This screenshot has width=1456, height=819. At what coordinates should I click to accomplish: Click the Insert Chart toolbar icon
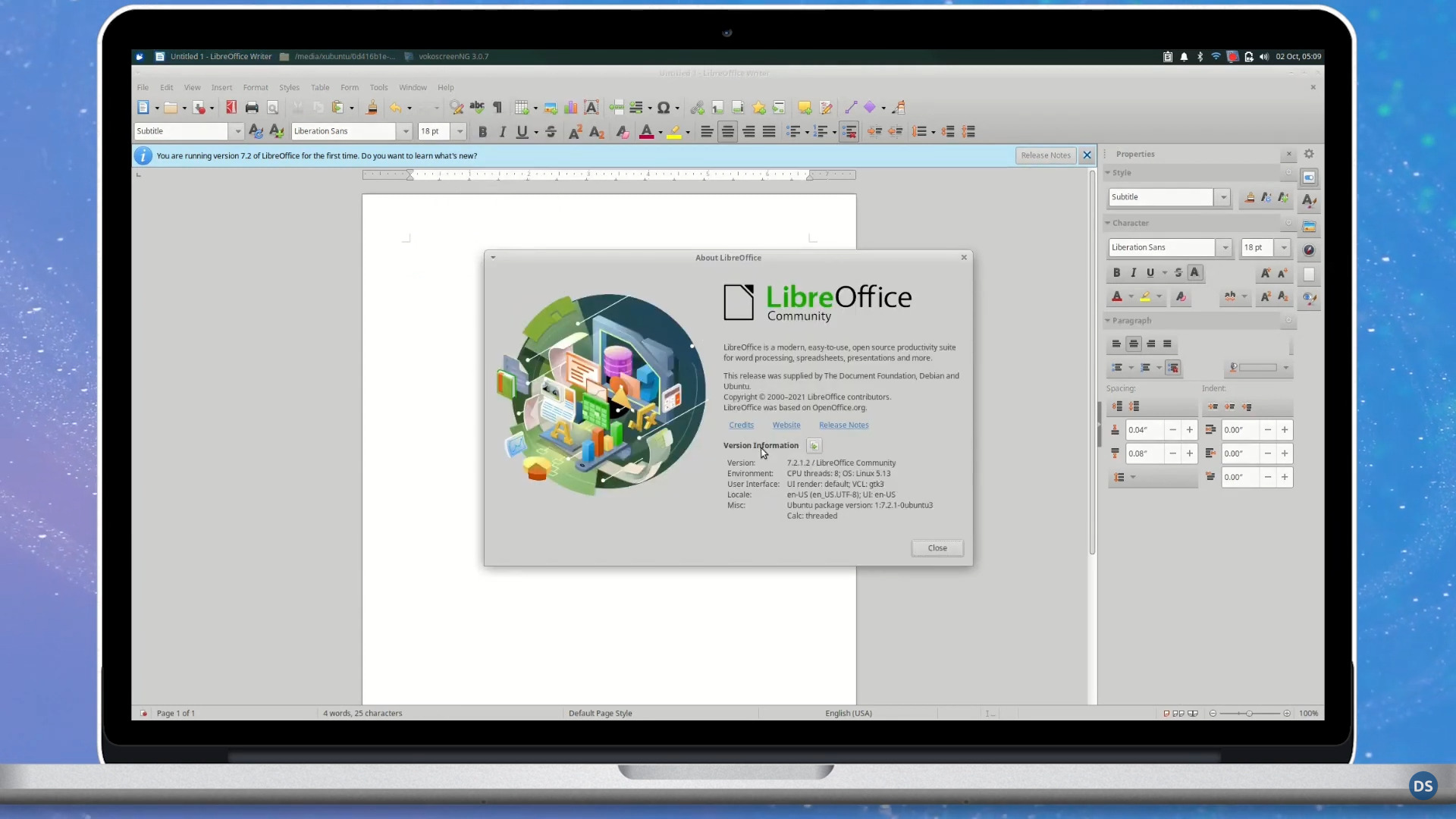tap(571, 108)
